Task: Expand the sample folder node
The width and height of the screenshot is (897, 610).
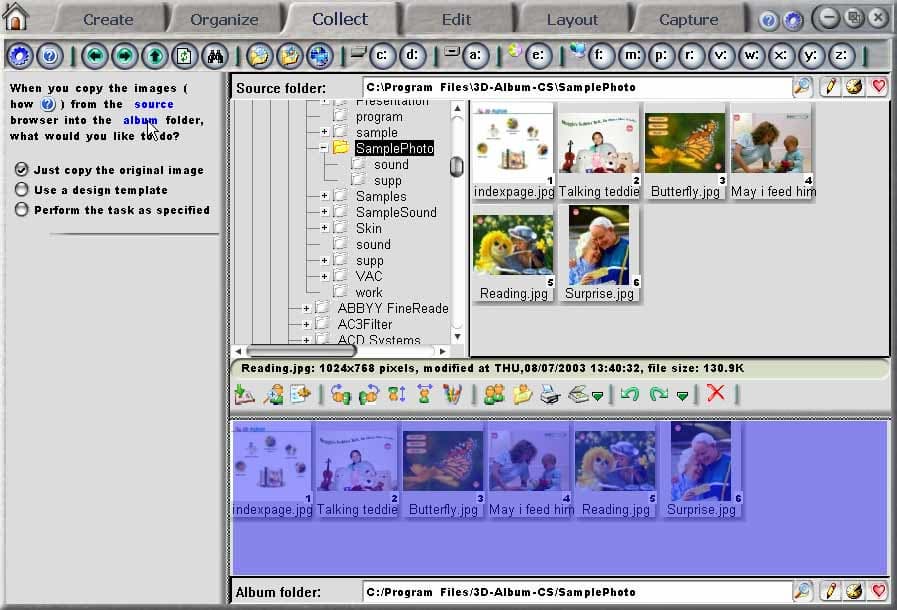Action: coord(324,132)
